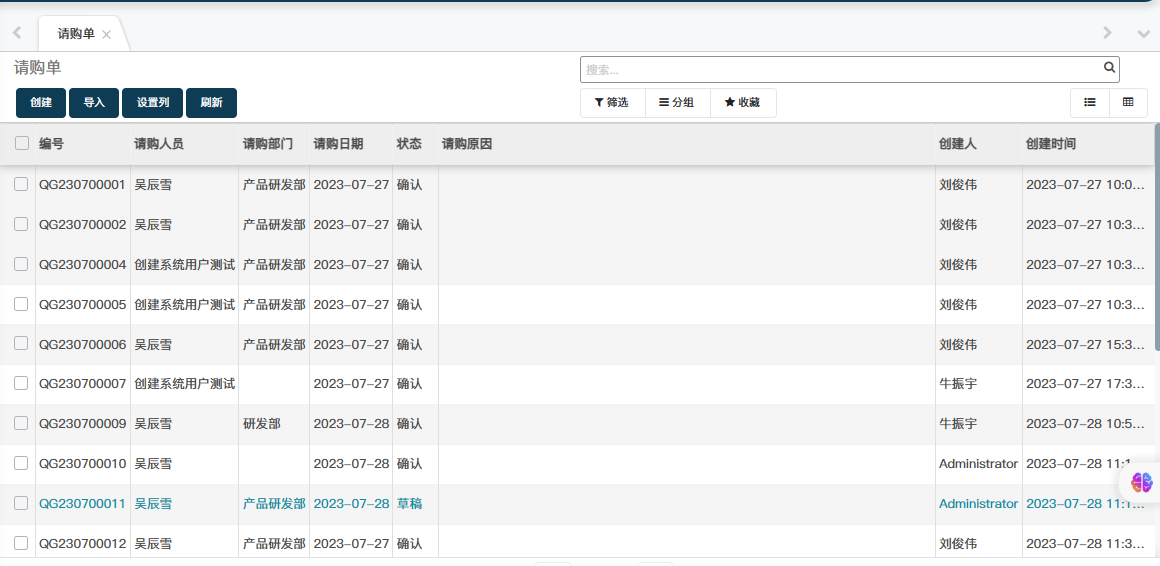
Task: Switch to list view icon
Action: (x=1090, y=102)
